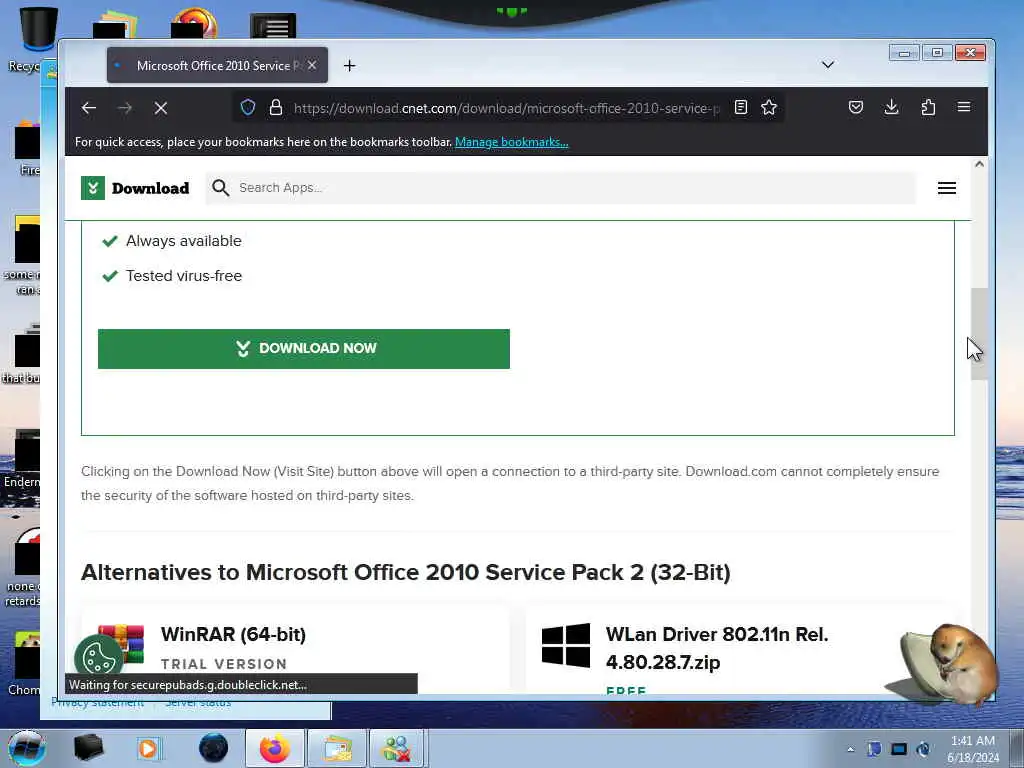Click the Windows logo of WLan Driver

pos(566,645)
